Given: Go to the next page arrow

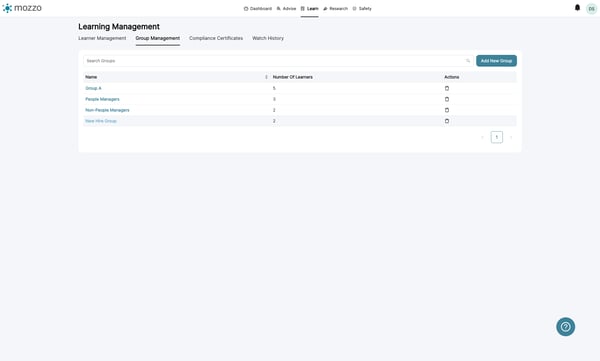Looking at the screenshot, I should click(511, 137).
